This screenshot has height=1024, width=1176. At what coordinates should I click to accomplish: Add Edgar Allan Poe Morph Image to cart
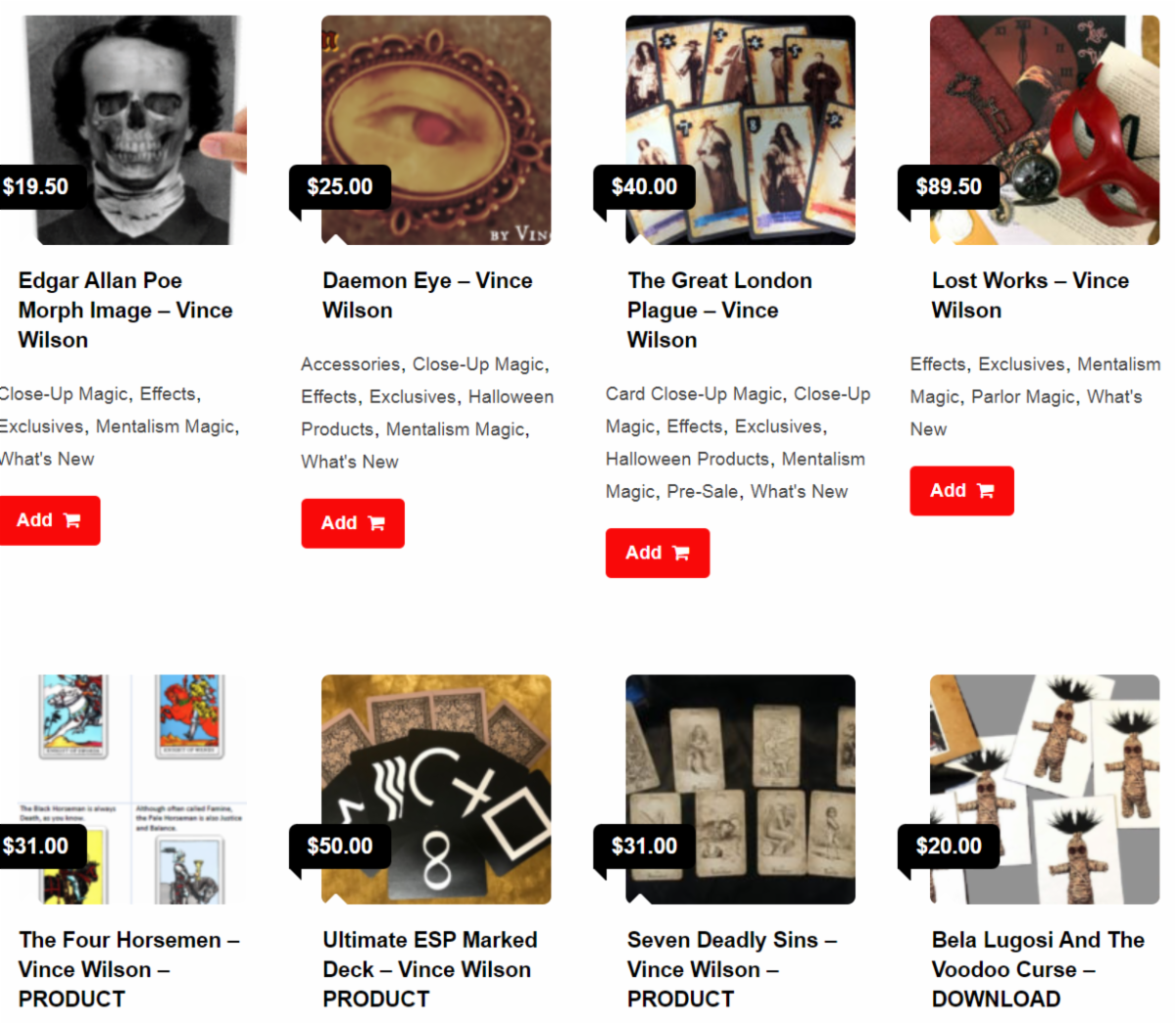[x=47, y=520]
